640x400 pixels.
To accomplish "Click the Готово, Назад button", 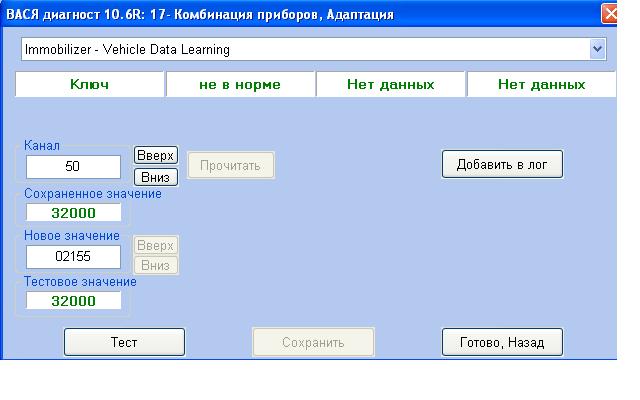I will [x=502, y=342].
